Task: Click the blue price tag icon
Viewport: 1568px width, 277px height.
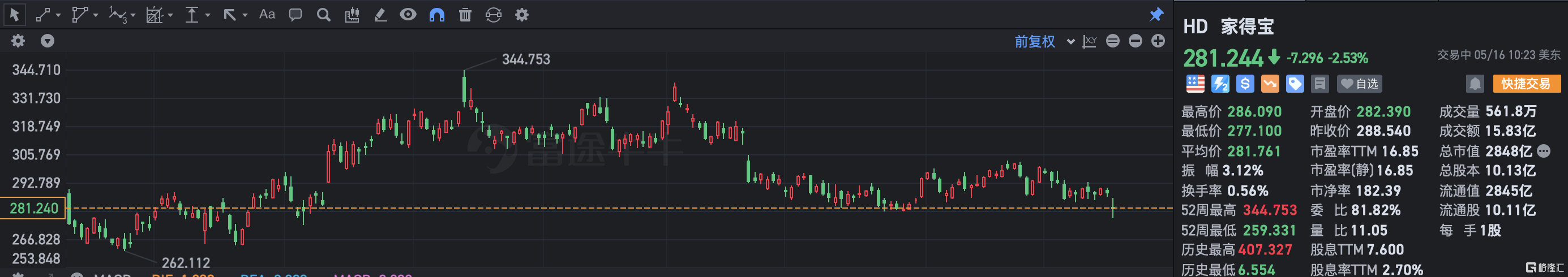Action: (x=1295, y=84)
